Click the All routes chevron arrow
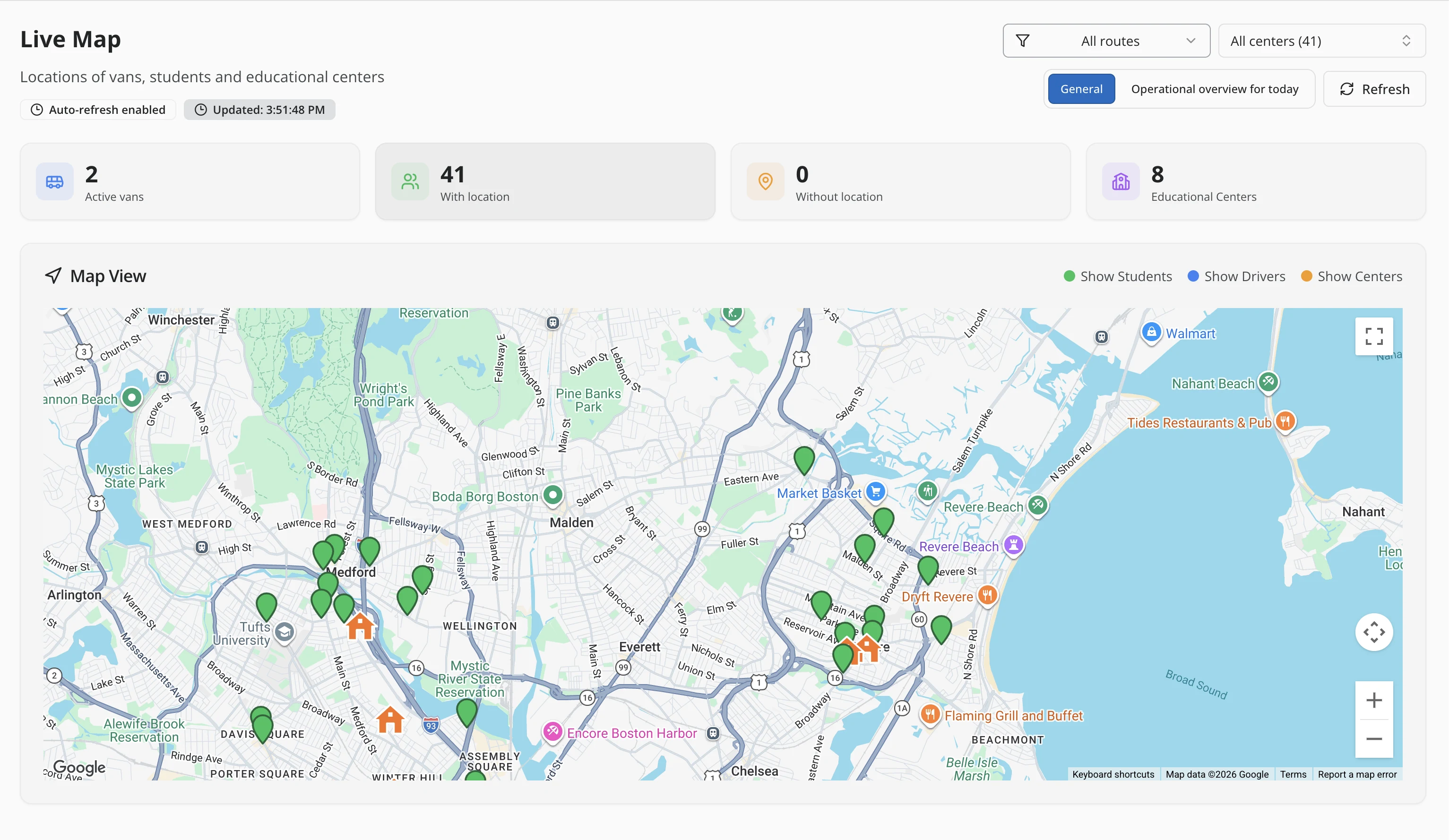This screenshot has width=1449, height=840. 1191,41
